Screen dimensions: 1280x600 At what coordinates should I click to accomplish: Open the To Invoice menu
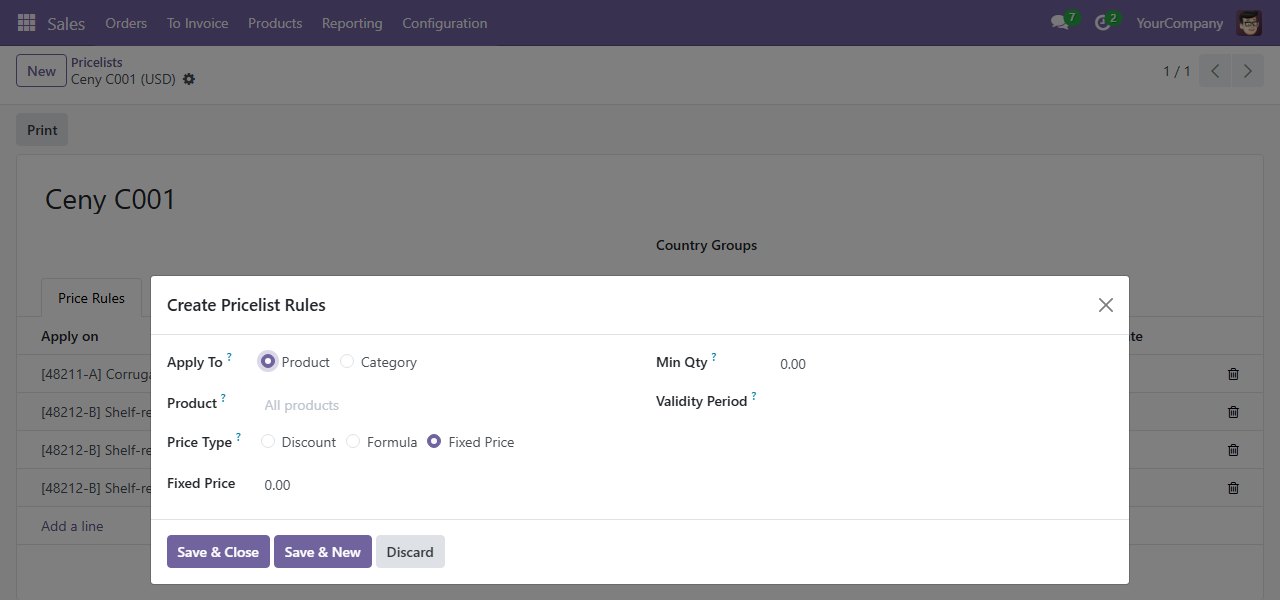[197, 23]
